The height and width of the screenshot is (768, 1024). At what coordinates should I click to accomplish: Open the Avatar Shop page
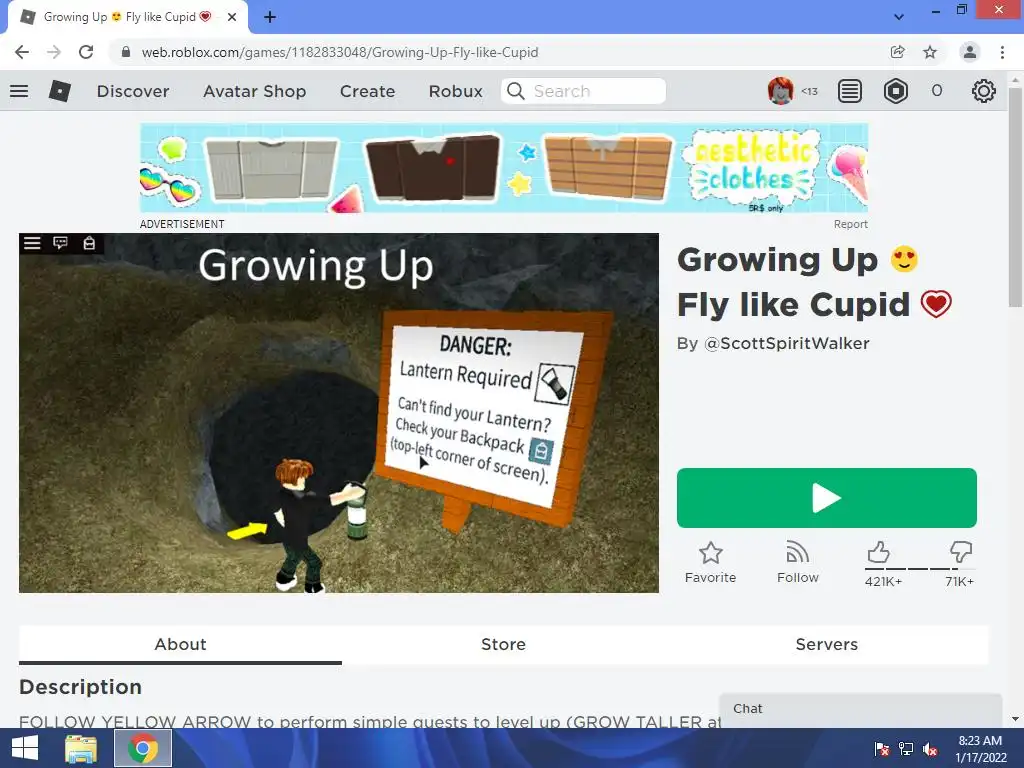pyautogui.click(x=254, y=91)
